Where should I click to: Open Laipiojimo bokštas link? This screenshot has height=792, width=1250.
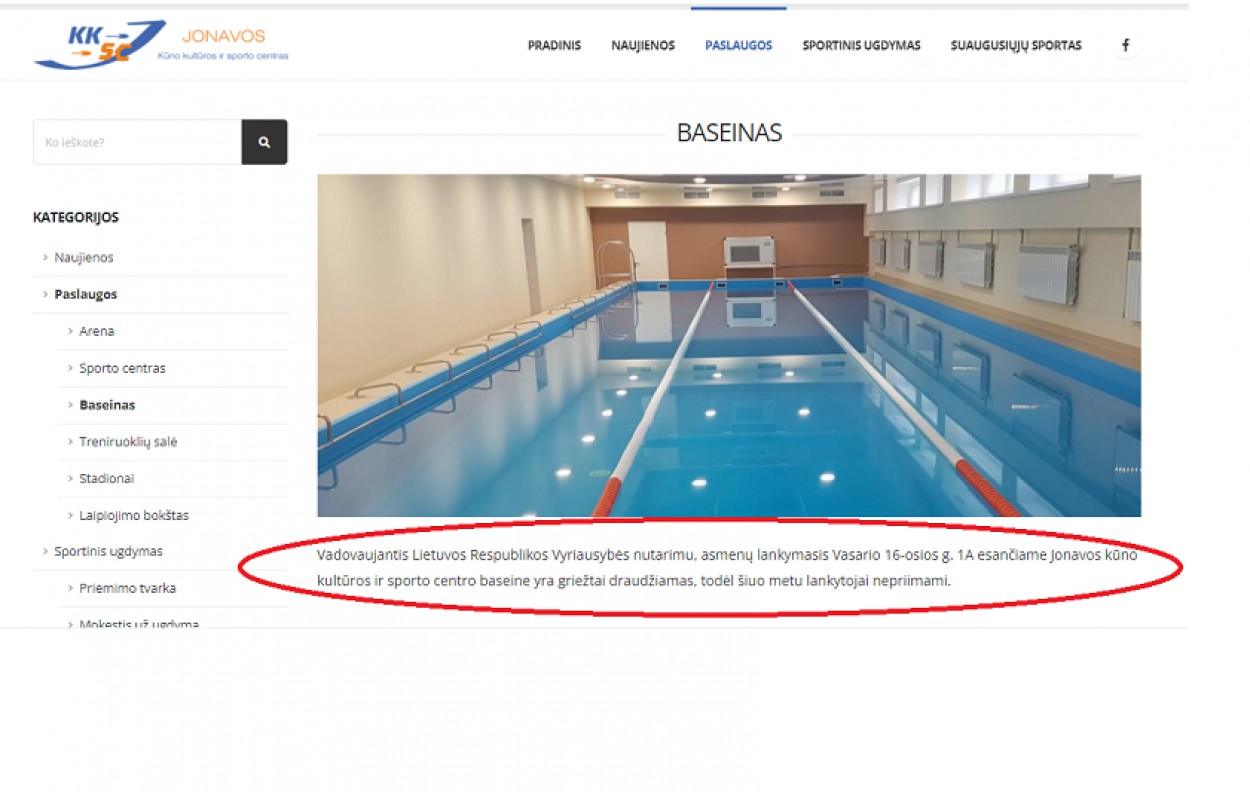134,515
